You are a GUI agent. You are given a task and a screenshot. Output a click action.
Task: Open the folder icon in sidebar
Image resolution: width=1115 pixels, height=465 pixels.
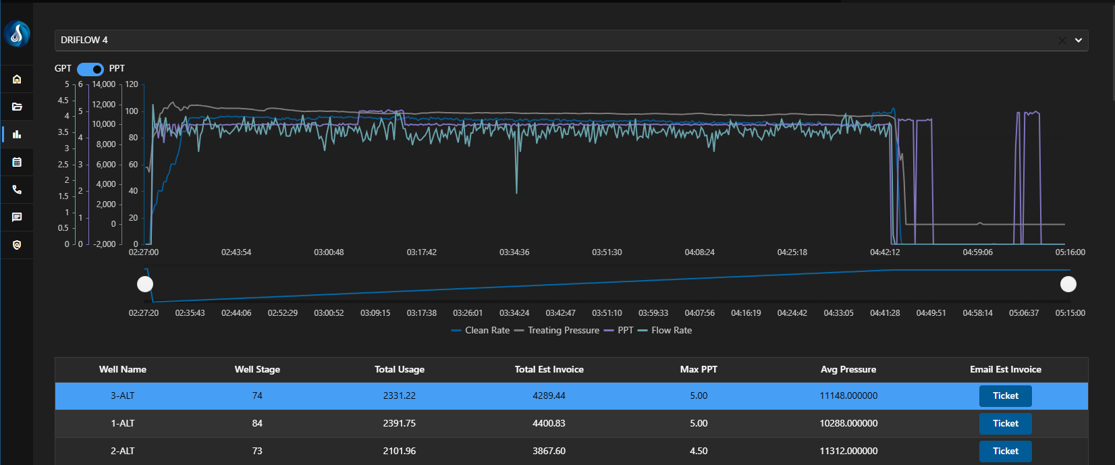click(x=17, y=107)
